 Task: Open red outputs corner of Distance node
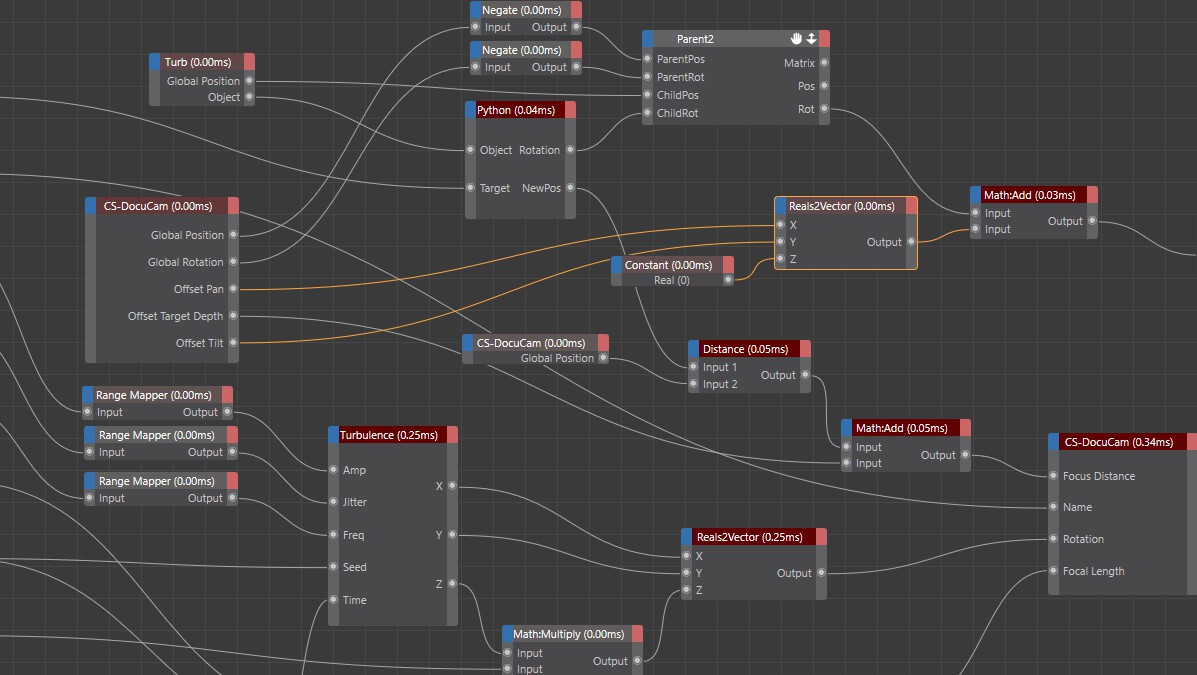point(805,349)
